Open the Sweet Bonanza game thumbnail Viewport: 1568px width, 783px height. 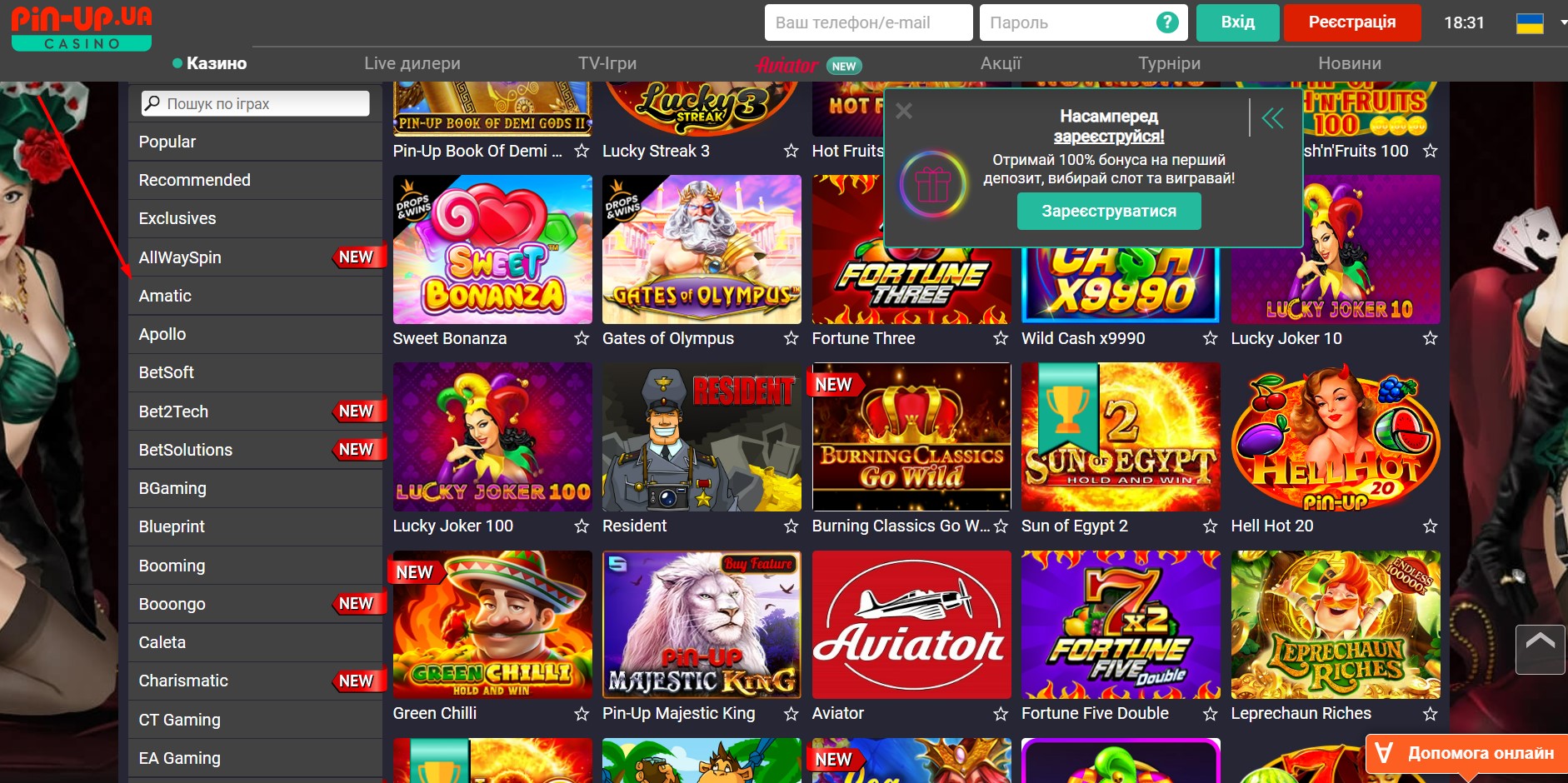492,249
